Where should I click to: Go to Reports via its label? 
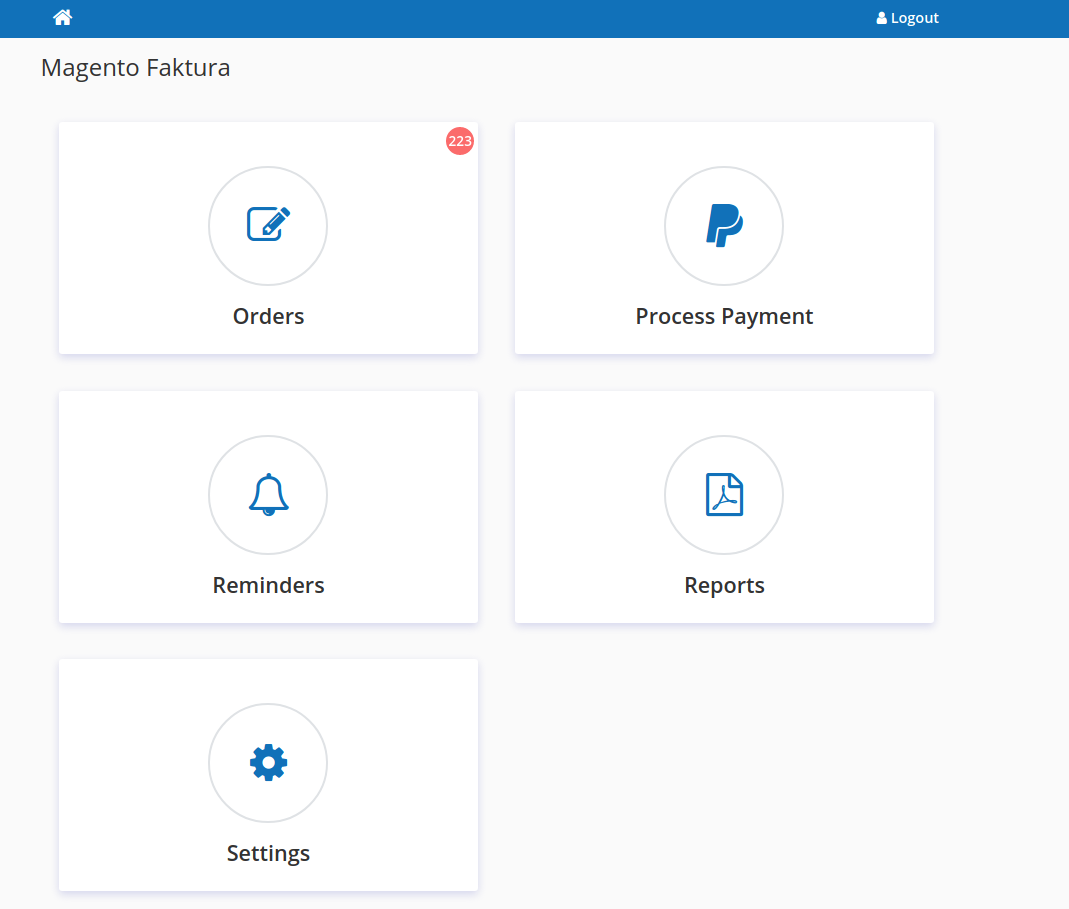[x=724, y=585]
